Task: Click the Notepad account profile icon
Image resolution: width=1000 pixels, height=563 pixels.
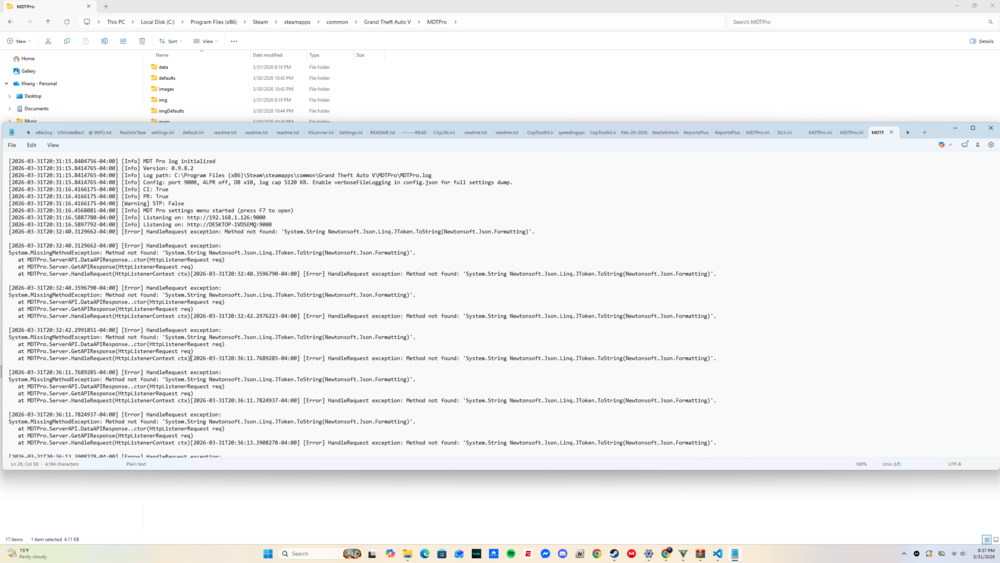Action: tap(977, 145)
